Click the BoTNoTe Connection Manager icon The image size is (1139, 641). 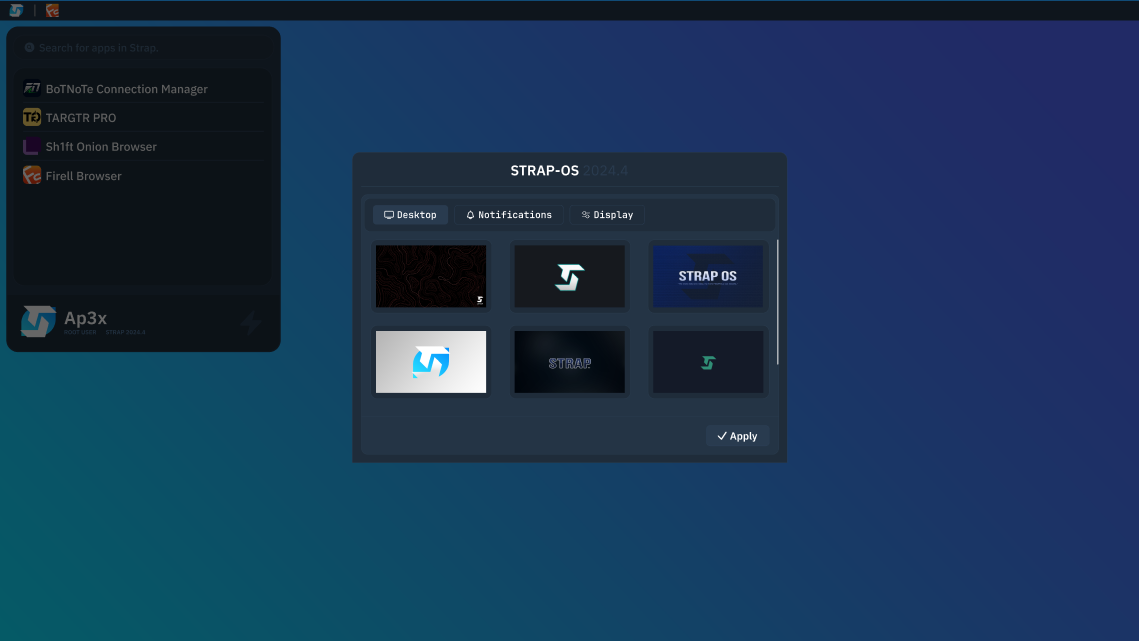(x=31, y=88)
